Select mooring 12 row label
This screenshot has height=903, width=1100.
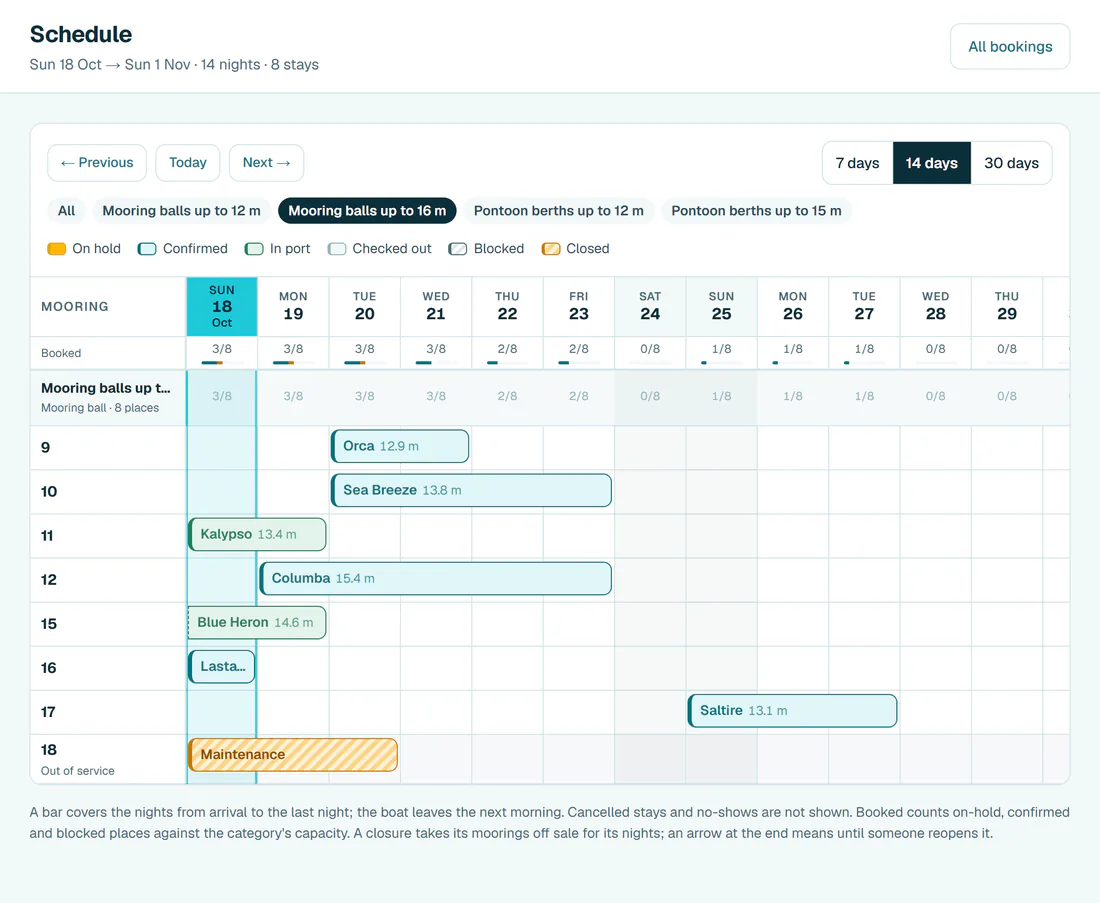[108, 580]
